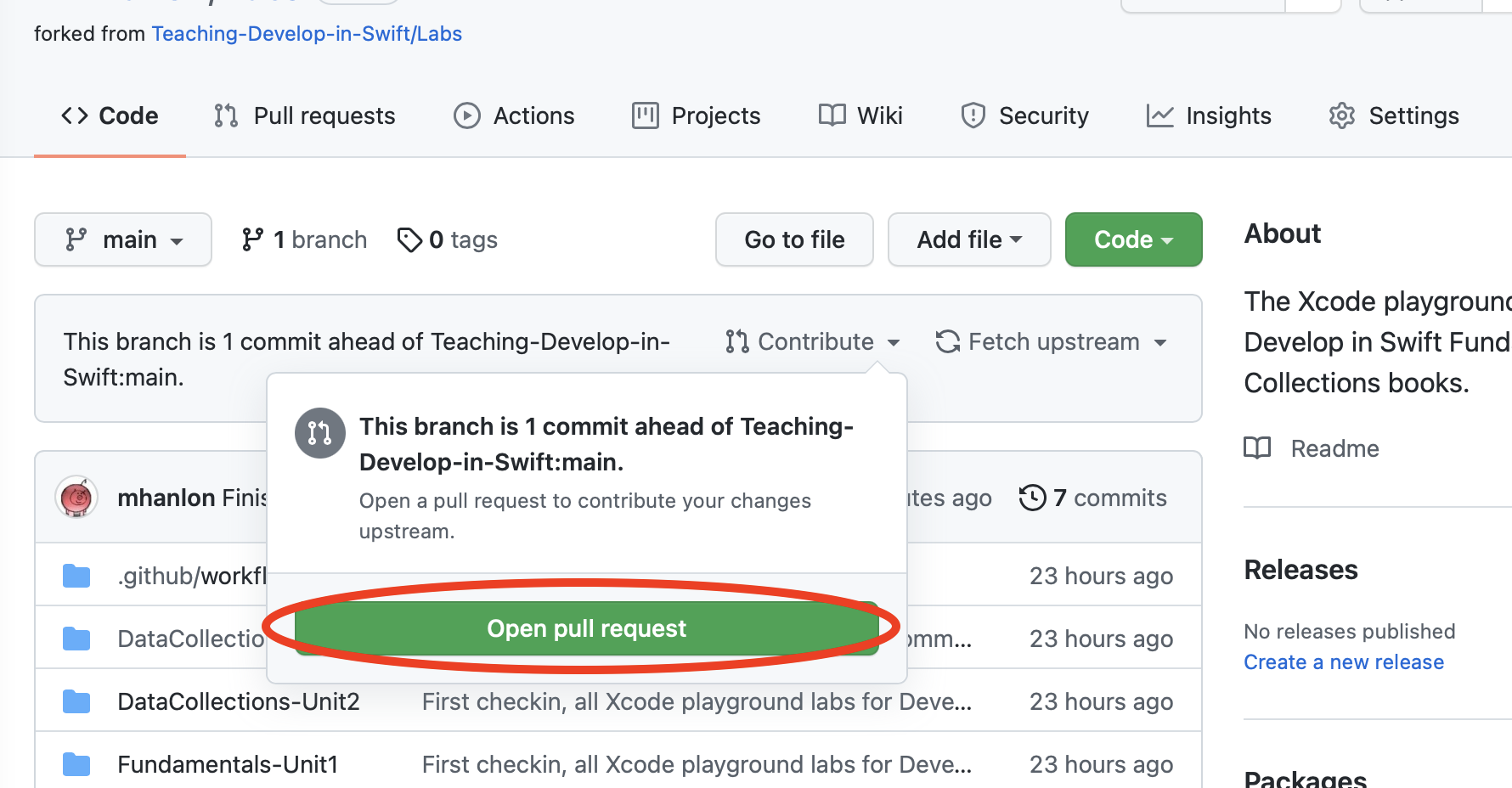Click the Settings gear icon
The width and height of the screenshot is (1512, 788).
1342,115
